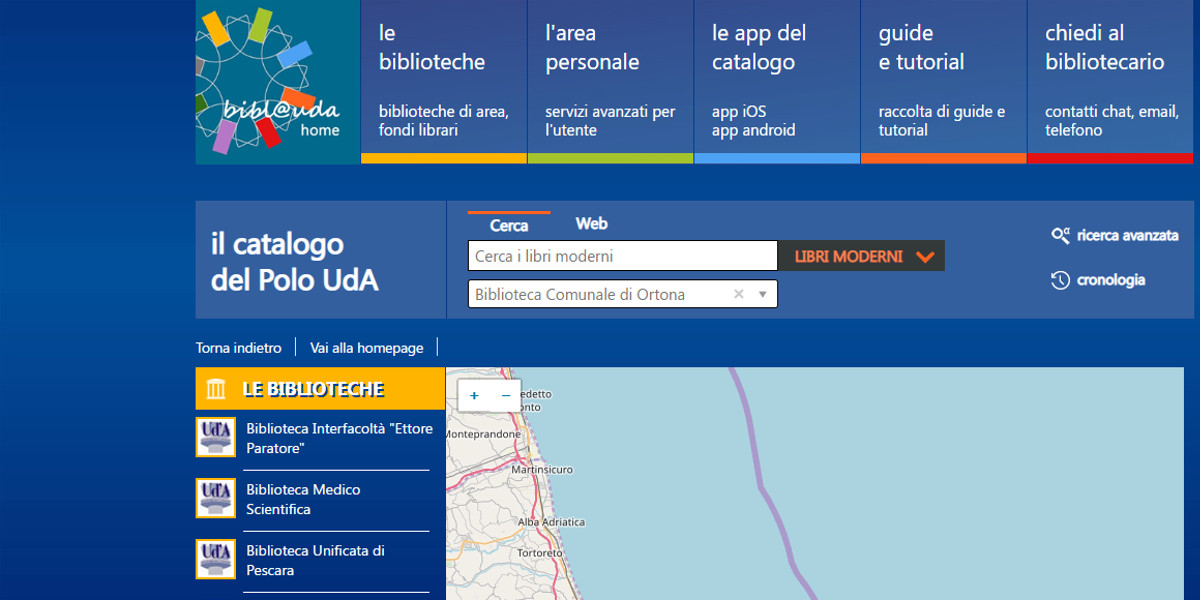Click the Biblioteca Interfacoltà UdA logo

pos(215,438)
